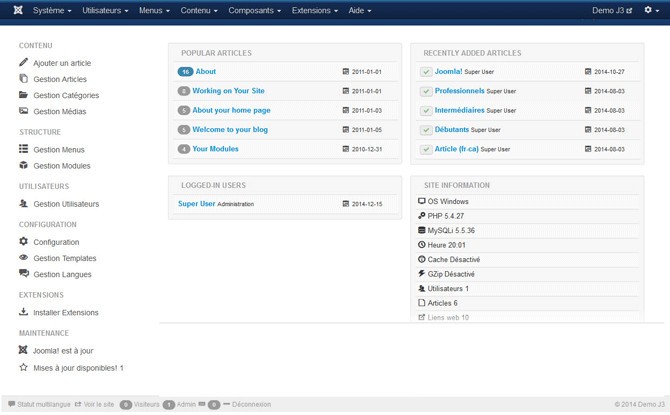Click the folder icon beside Gestion Catégories

[24, 95]
